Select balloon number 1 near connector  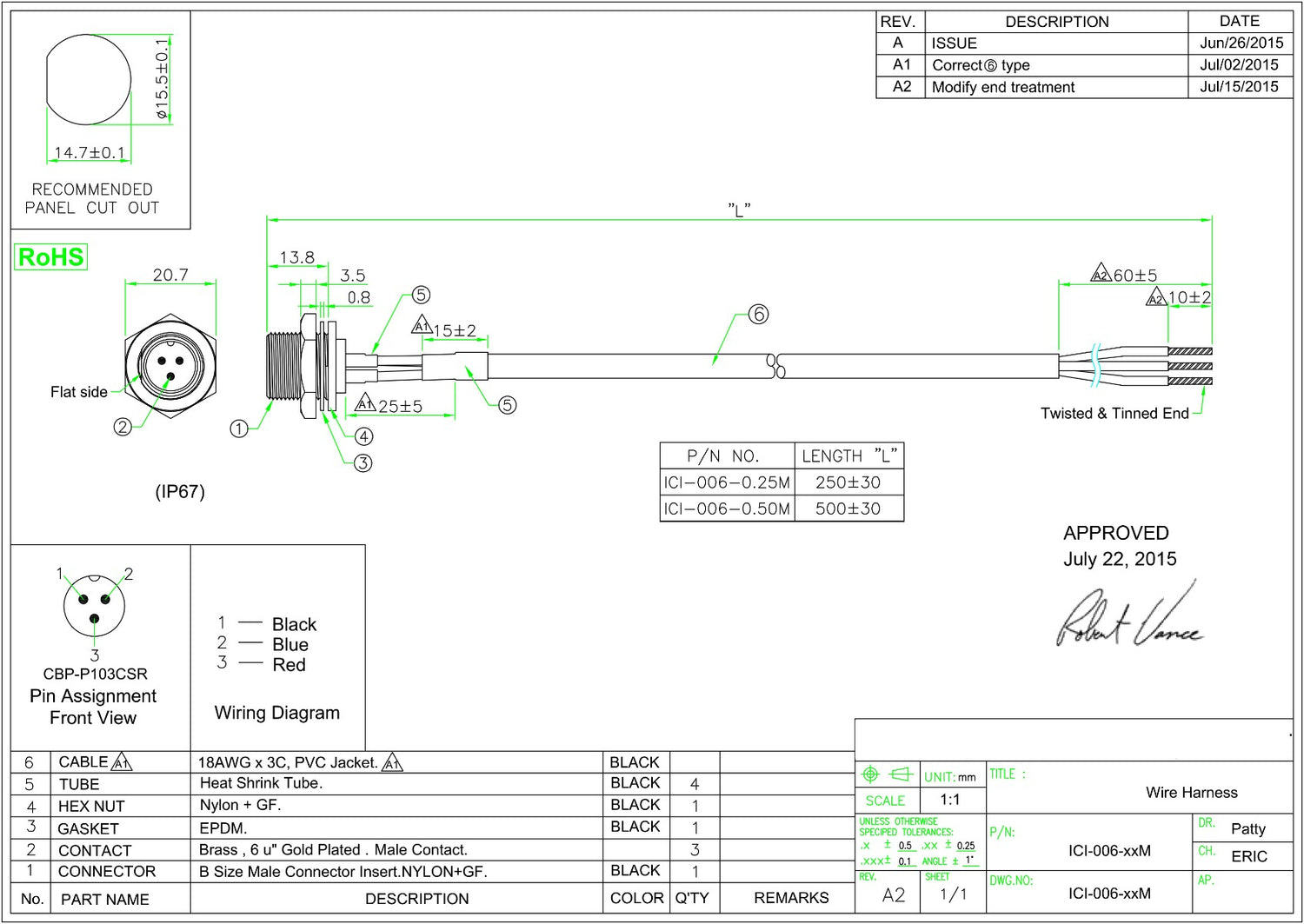(239, 429)
